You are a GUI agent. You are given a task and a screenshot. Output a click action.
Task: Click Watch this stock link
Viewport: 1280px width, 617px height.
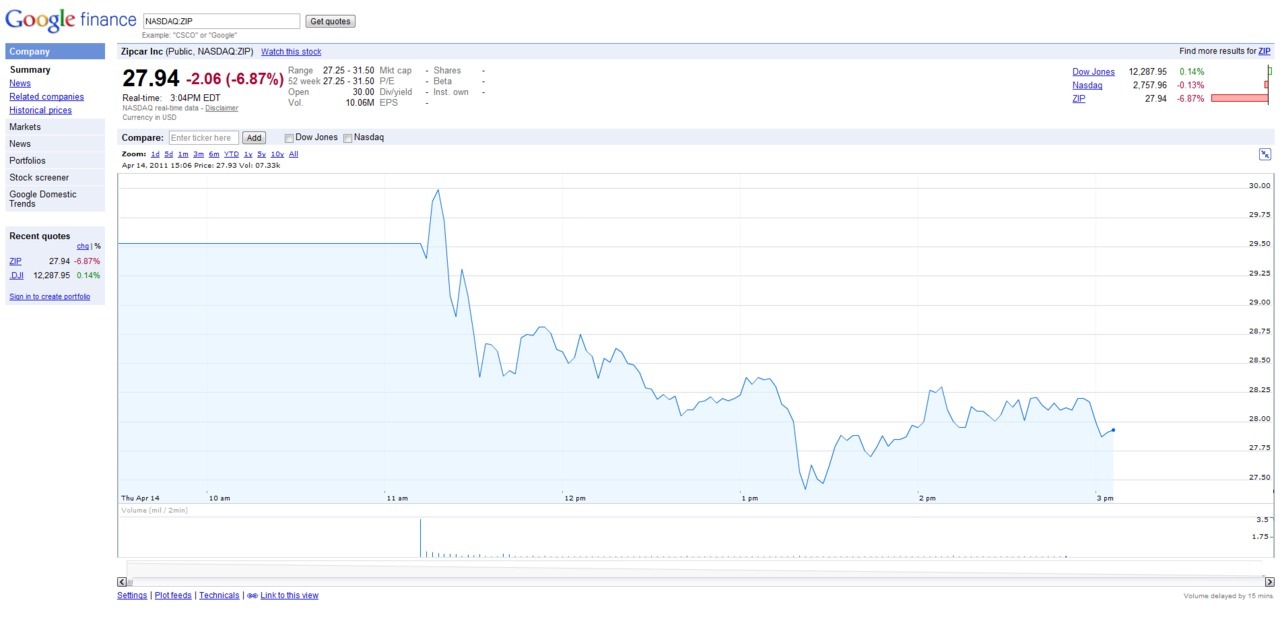pos(291,51)
